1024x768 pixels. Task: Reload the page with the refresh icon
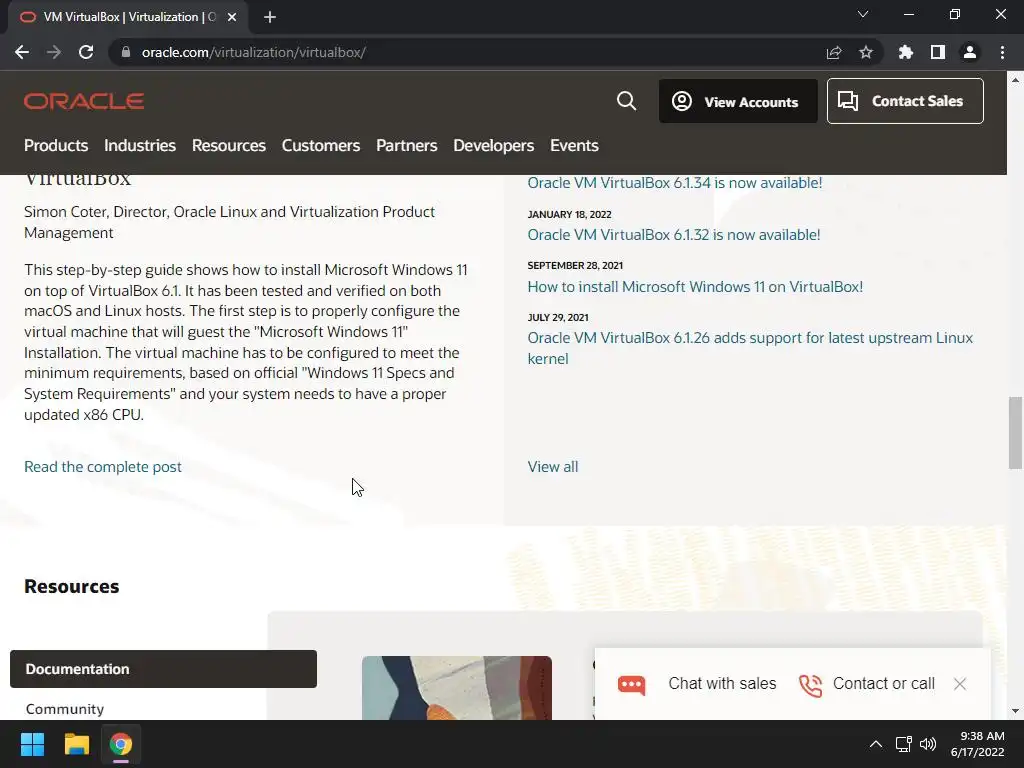point(86,52)
